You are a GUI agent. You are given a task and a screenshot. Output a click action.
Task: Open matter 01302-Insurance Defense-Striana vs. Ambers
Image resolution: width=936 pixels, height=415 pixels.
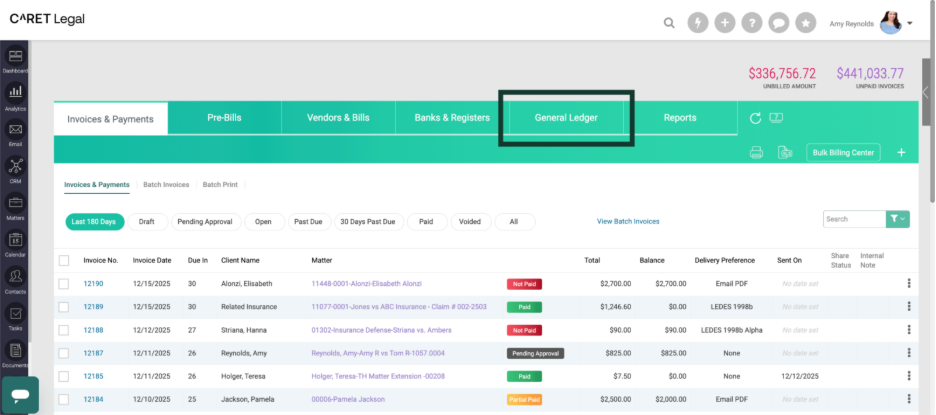tap(381, 330)
